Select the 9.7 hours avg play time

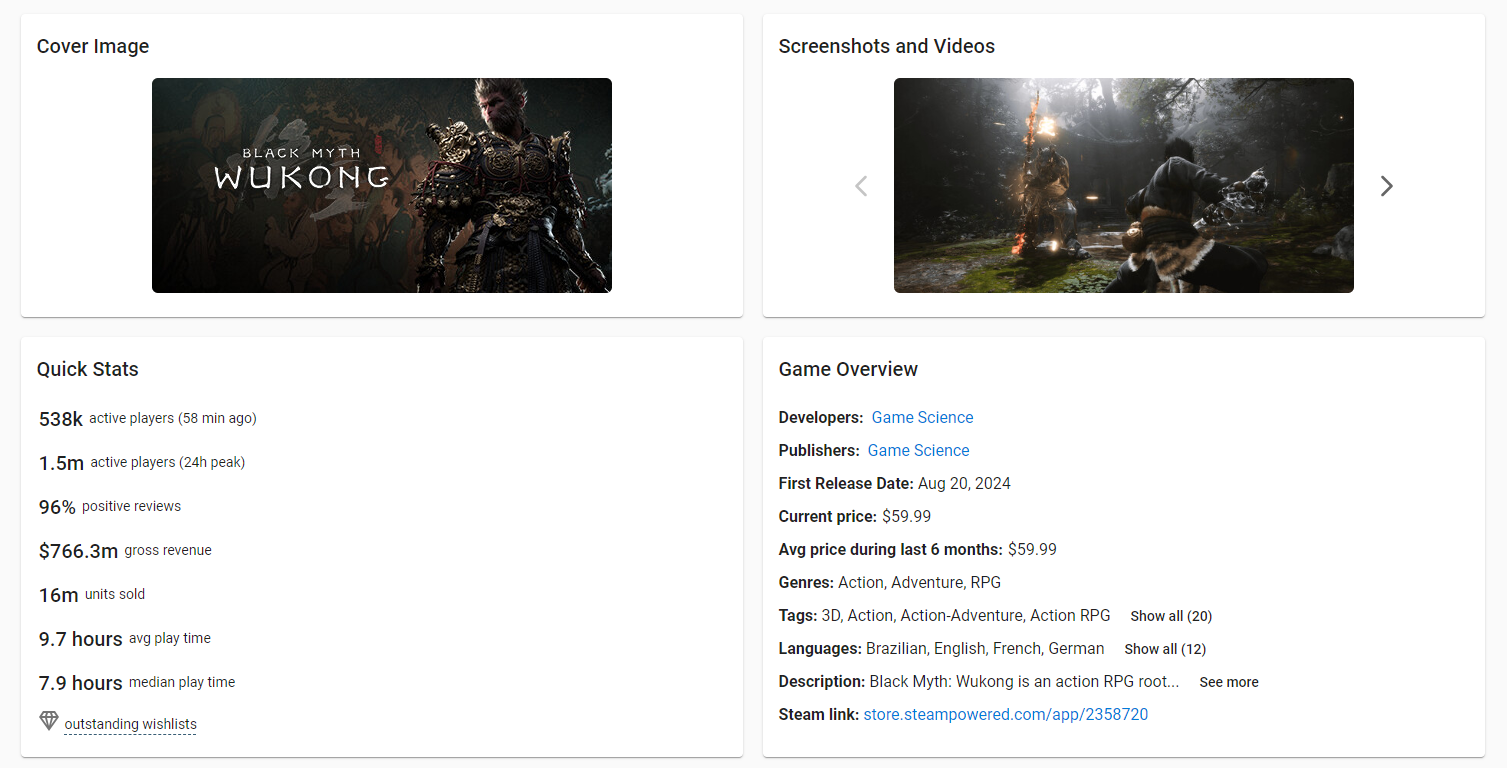click(x=125, y=639)
